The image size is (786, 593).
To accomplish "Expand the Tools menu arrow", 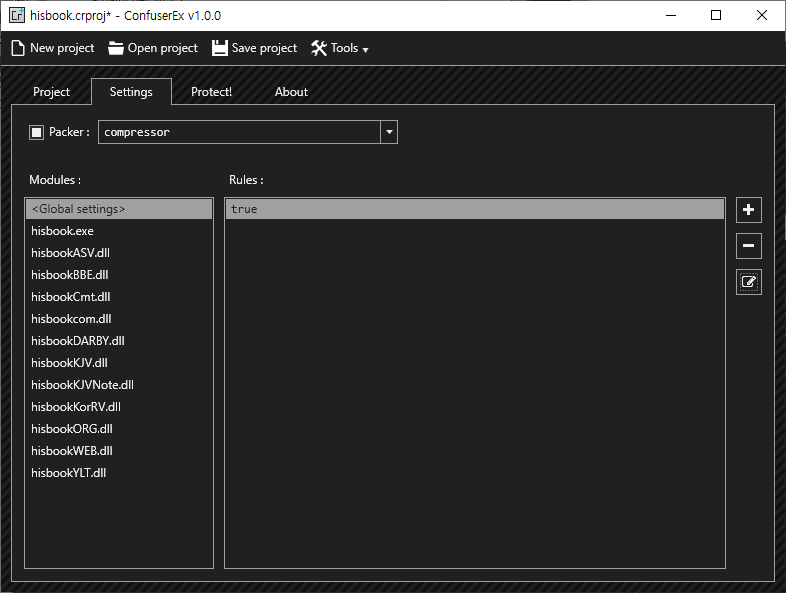I will click(365, 50).
